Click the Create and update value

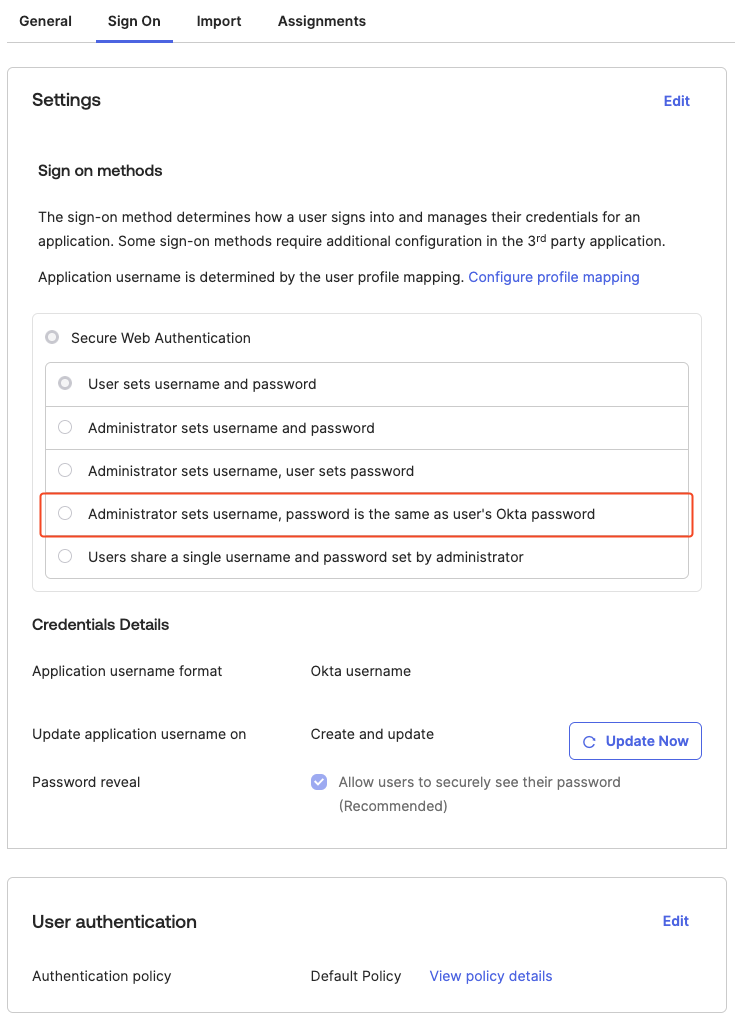[x=372, y=734]
